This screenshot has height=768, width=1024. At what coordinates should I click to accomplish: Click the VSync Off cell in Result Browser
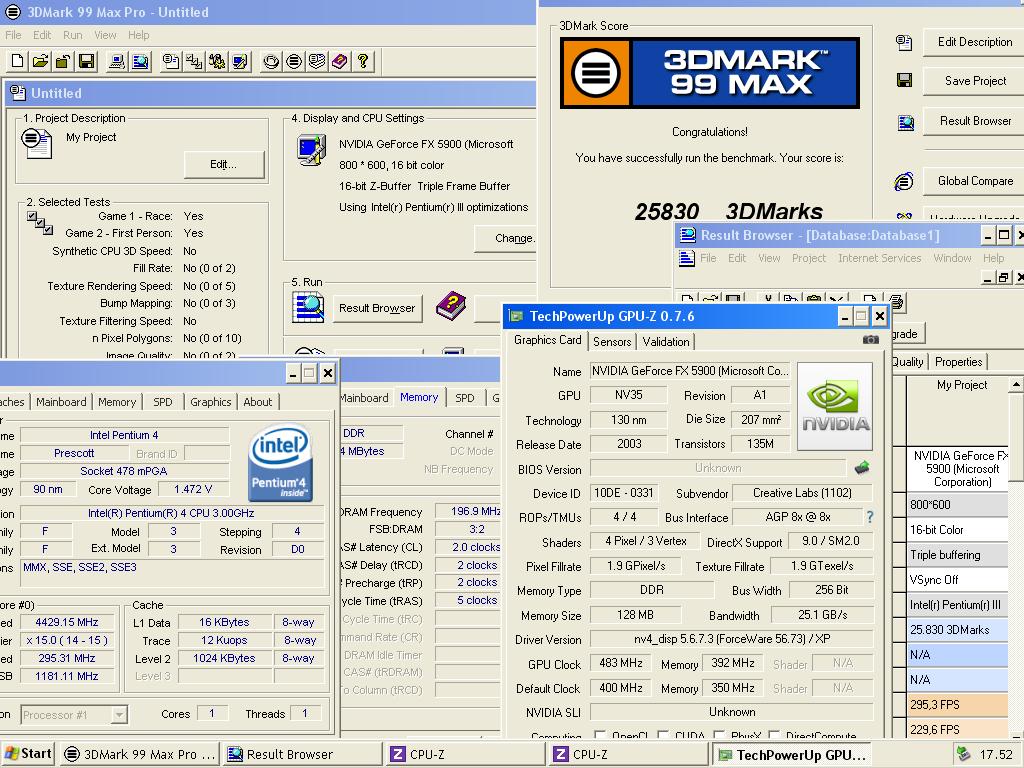957,580
